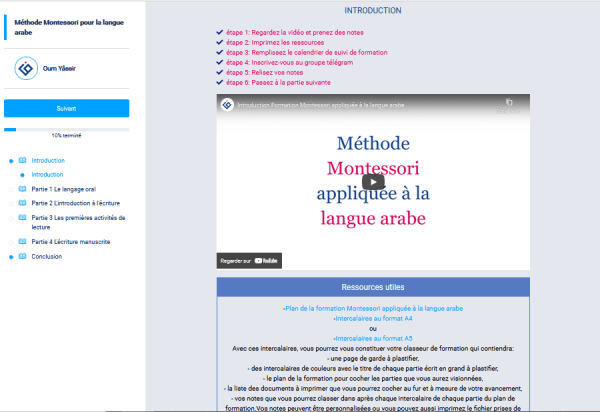
Task: Open the Introduction section in the sidebar
Action: tap(48, 160)
